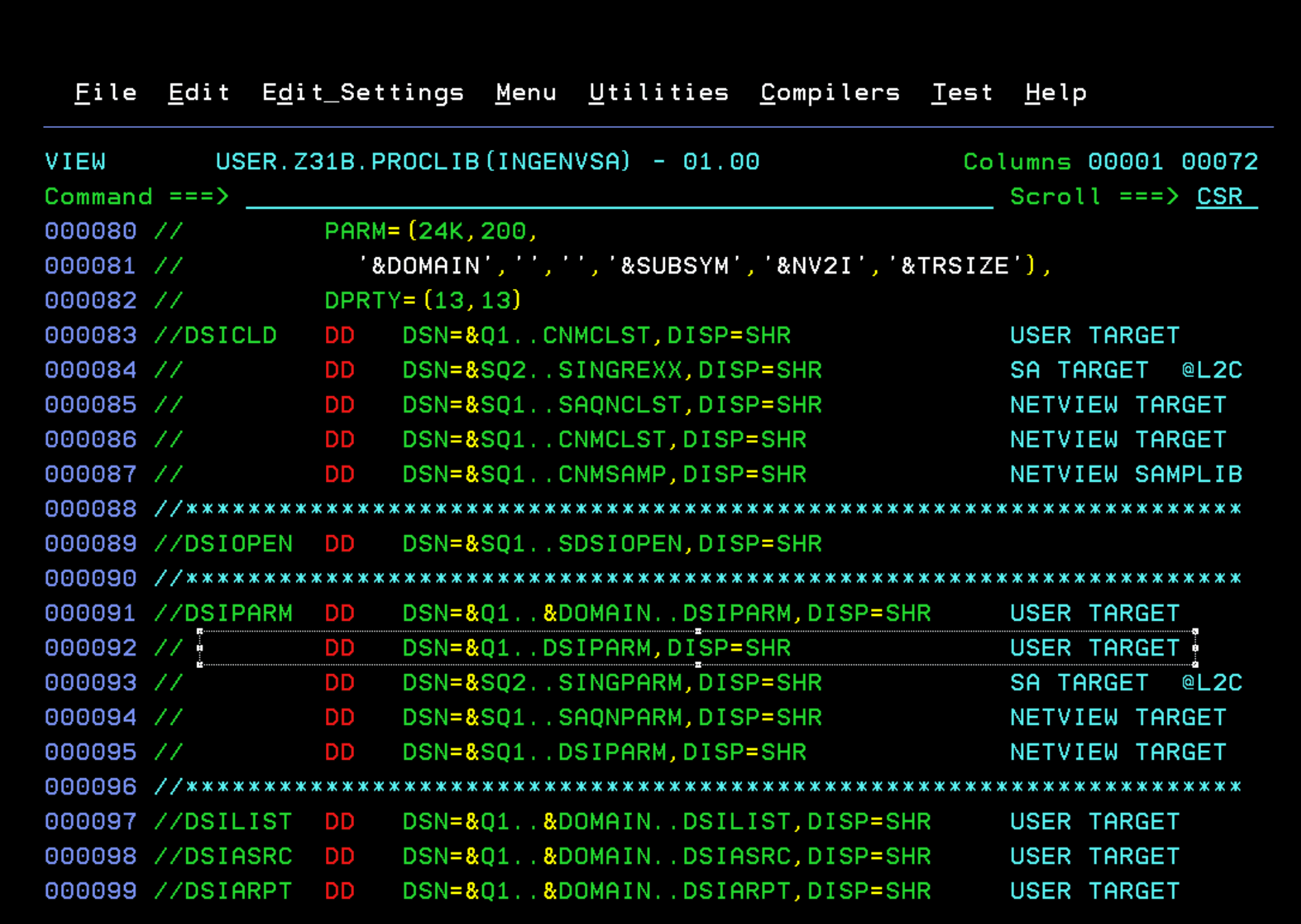
Task: Click line number 000080 prefix area
Action: 90,231
